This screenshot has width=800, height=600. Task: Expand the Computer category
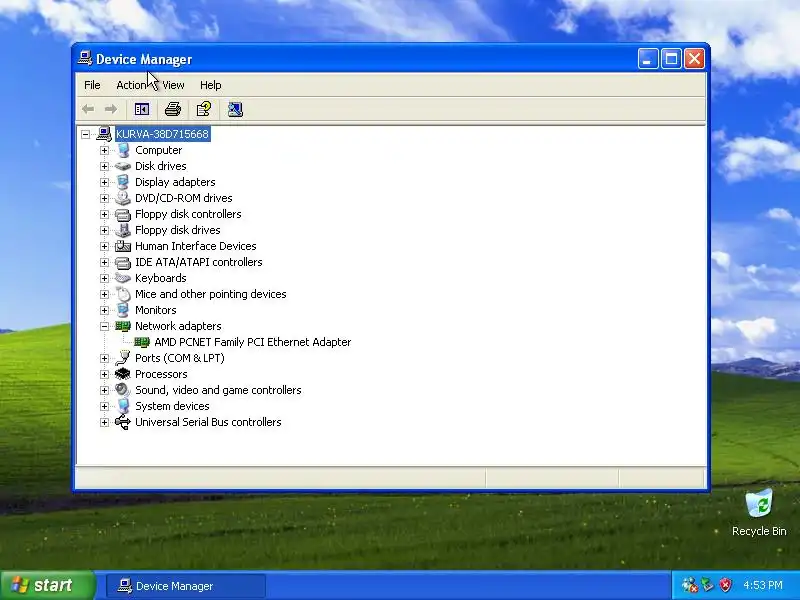105,150
